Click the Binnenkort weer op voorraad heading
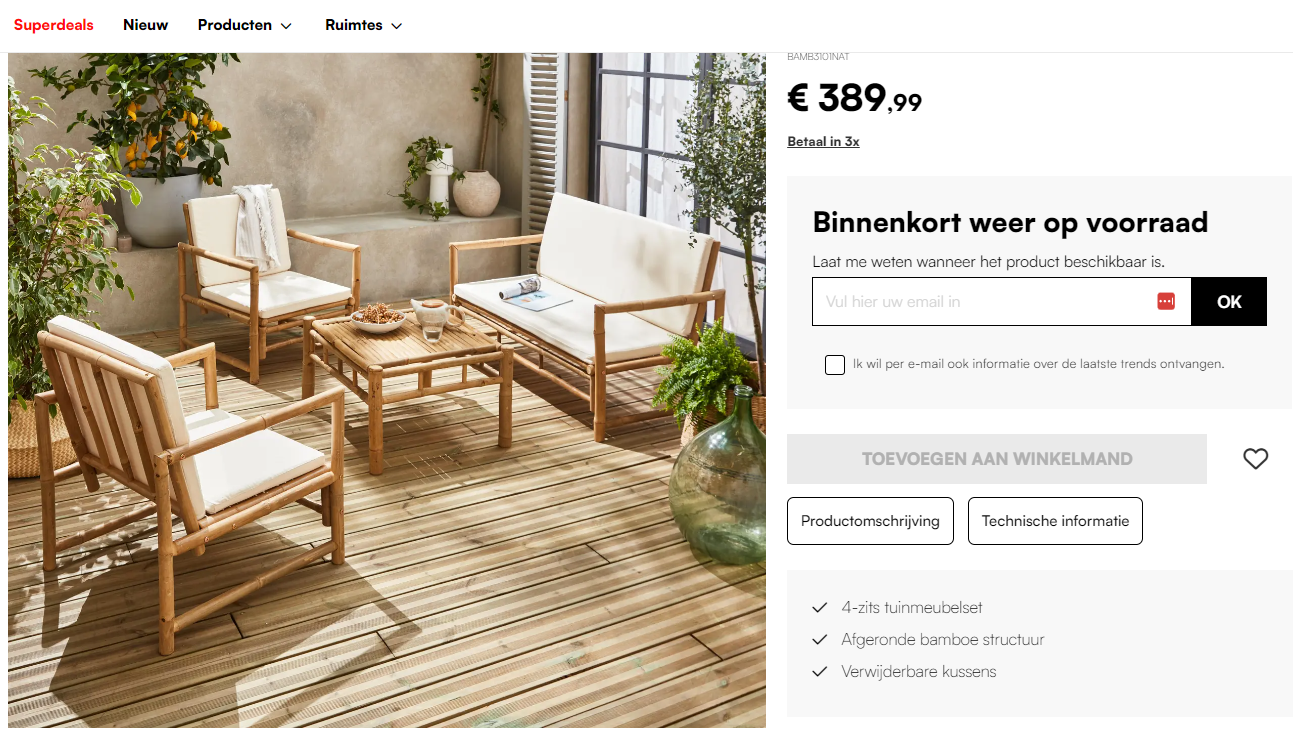The height and width of the screenshot is (736, 1293). 1010,221
